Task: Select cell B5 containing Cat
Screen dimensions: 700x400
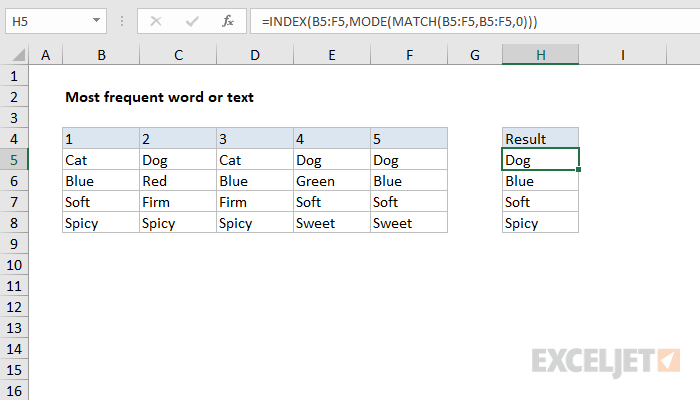Action: [x=101, y=160]
